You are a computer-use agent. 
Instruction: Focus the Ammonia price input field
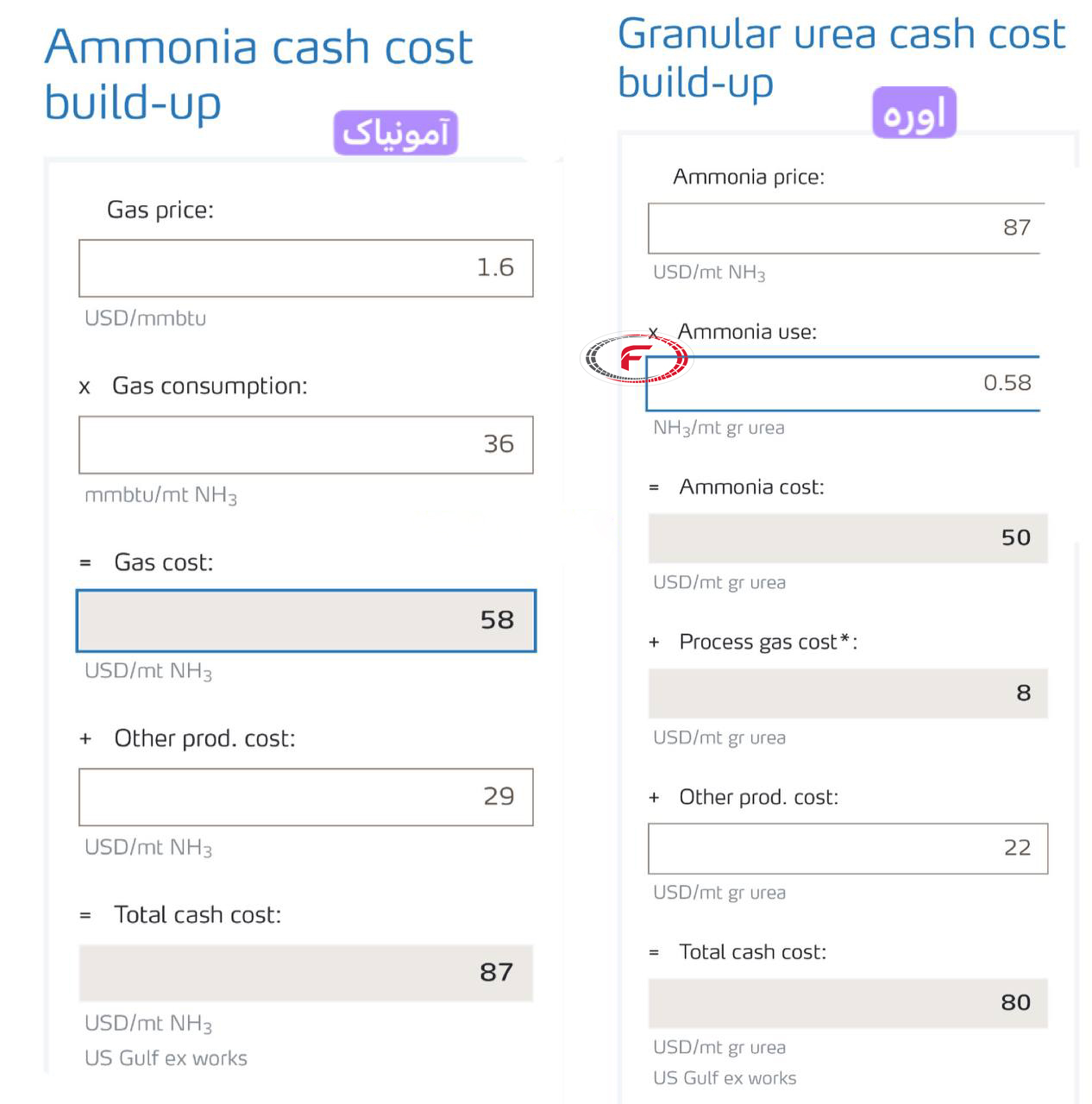click(846, 229)
